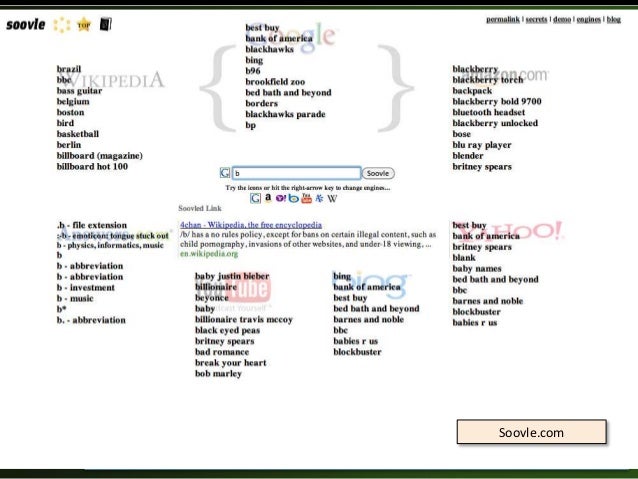Screen dimensions: 638x479
Task: Choose the blackberry torch suggestion
Action: tap(488, 80)
